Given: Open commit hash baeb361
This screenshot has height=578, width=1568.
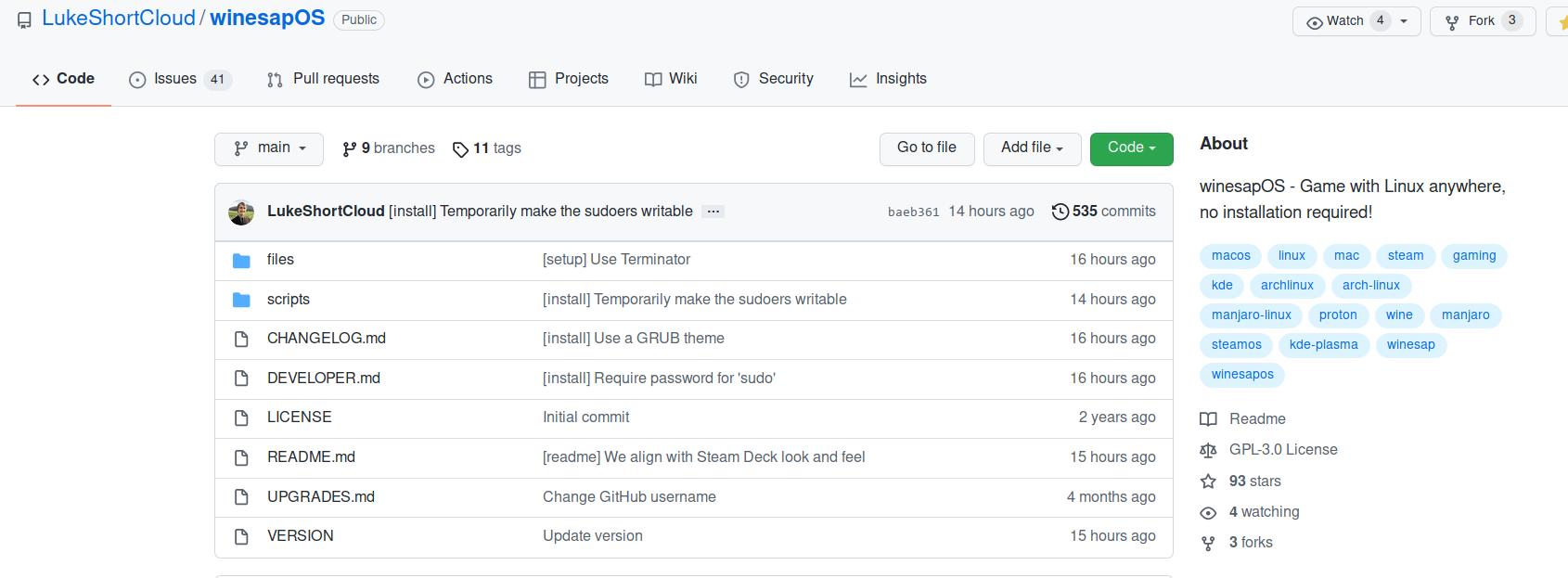Looking at the screenshot, I should tap(913, 212).
